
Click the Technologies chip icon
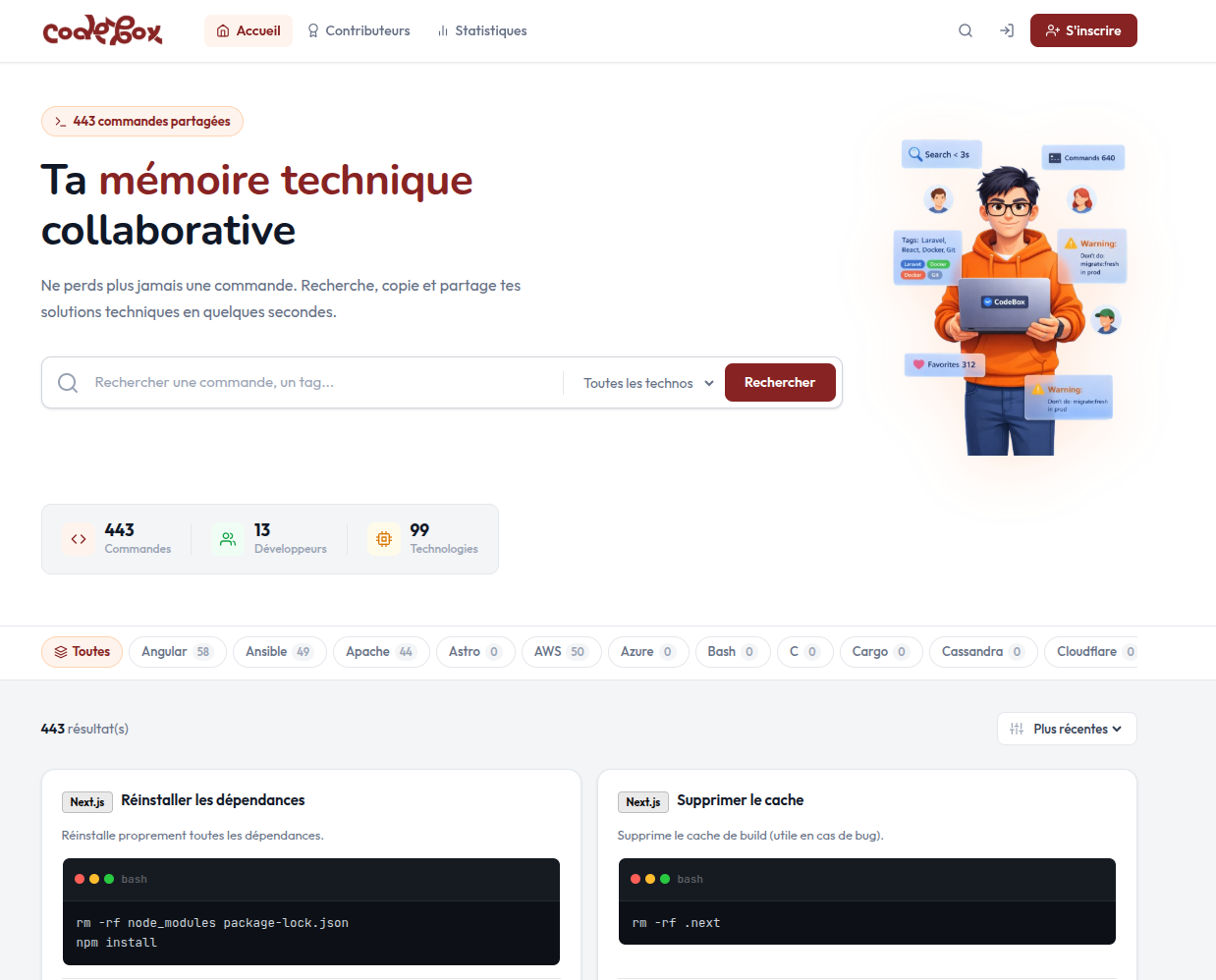click(x=384, y=539)
